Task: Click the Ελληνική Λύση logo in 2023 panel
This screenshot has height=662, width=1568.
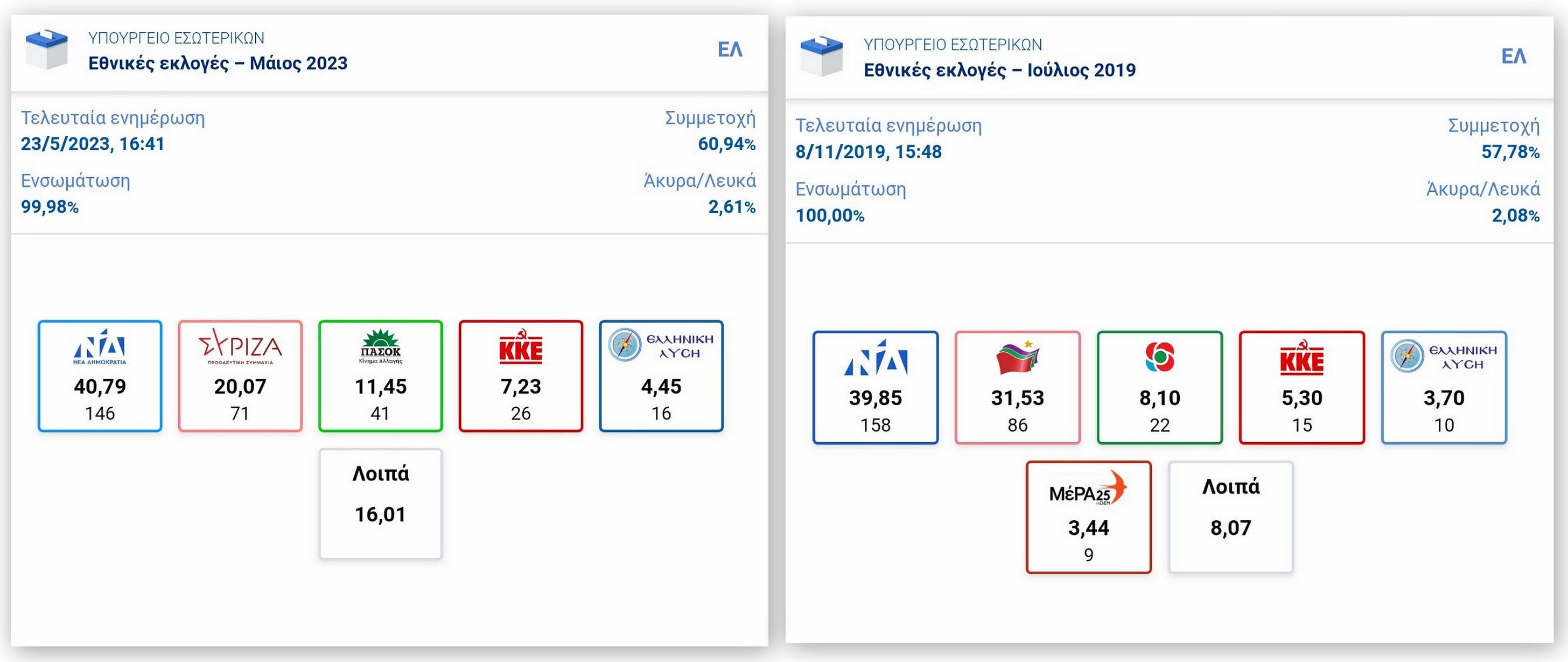Action: (x=661, y=346)
